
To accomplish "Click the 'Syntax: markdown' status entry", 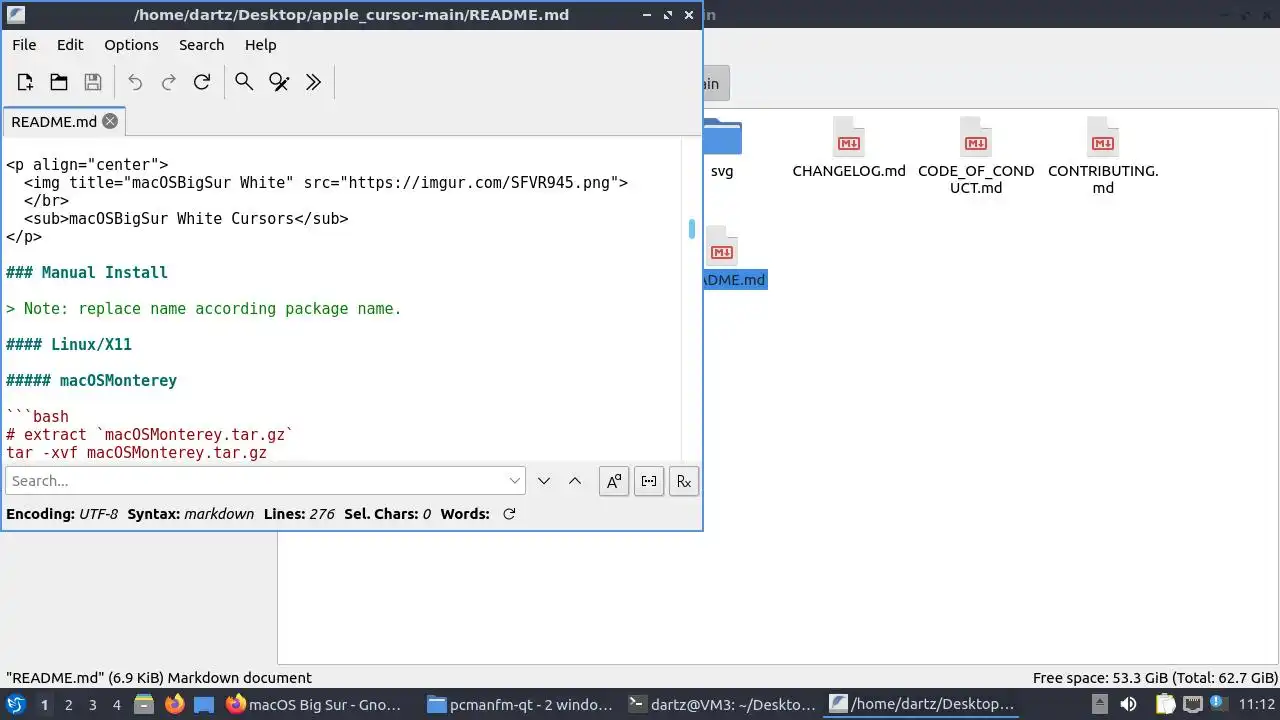I will point(191,514).
